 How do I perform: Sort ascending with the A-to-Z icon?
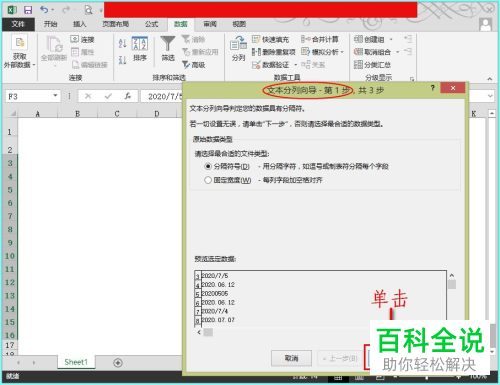tap(122, 43)
